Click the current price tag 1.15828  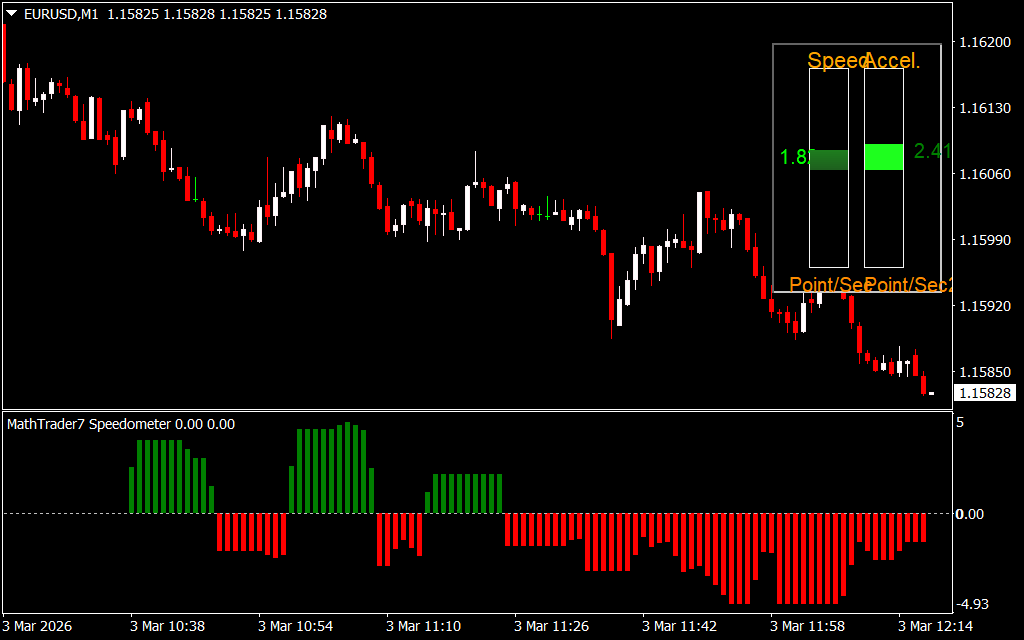pos(984,394)
